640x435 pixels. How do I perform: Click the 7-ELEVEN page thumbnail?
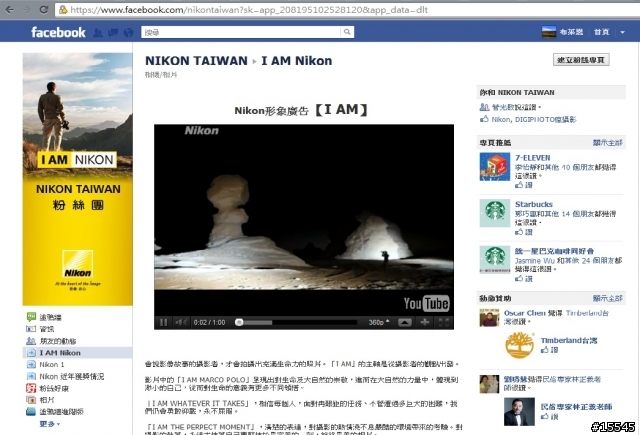495,166
